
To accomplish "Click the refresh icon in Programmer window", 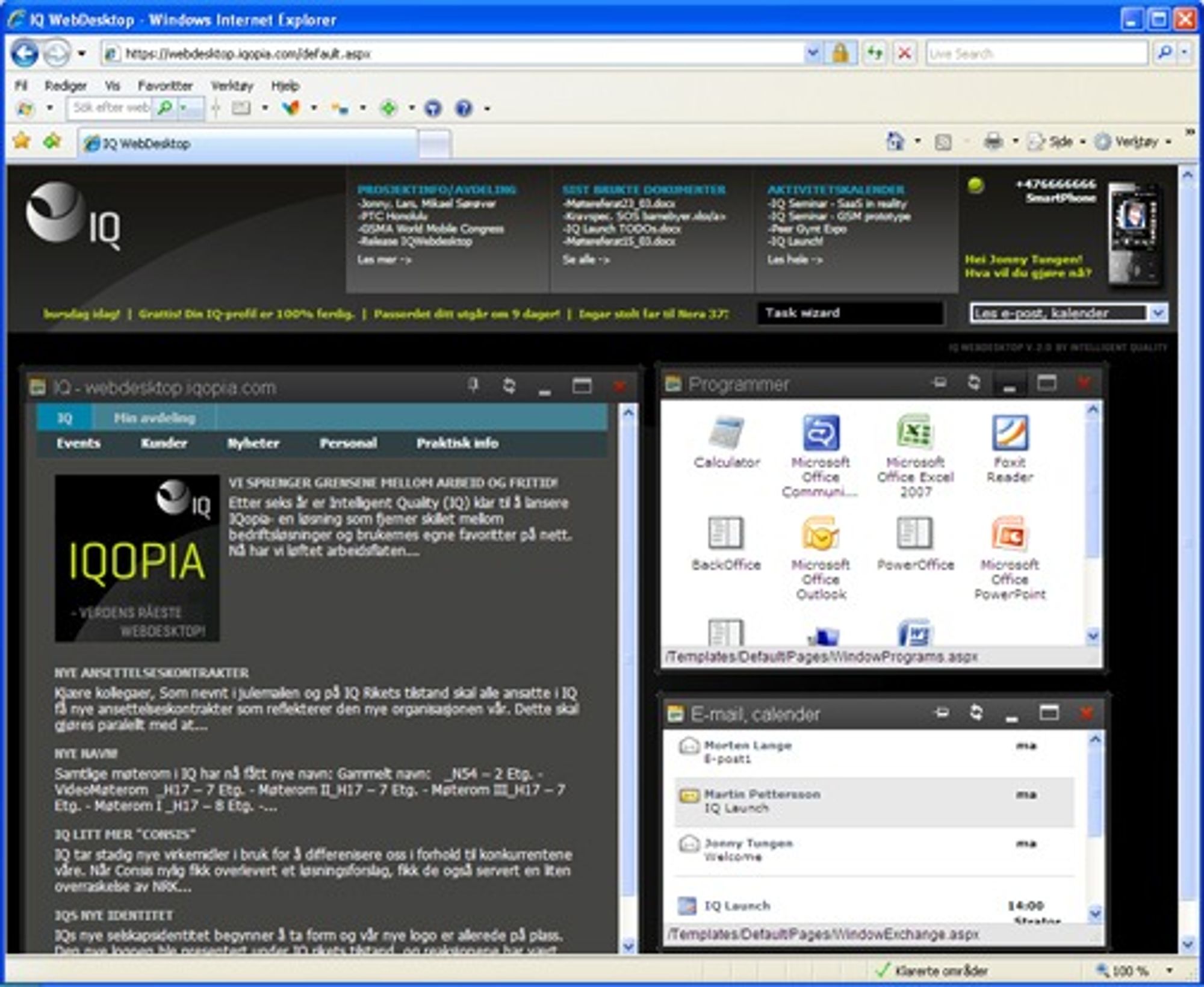I will click(x=973, y=383).
